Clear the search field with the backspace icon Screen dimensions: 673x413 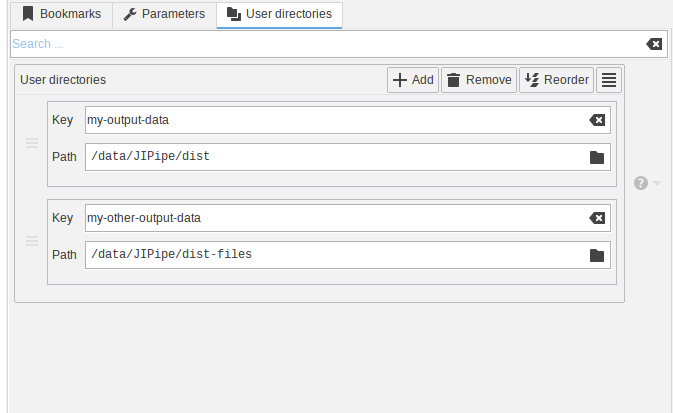tap(653, 44)
